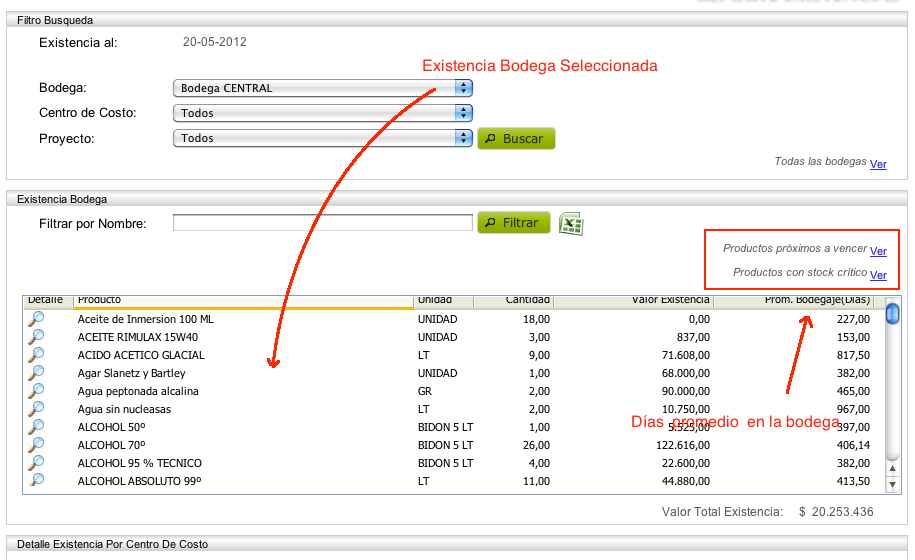Sort by the Cantidad column header
The width and height of the screenshot is (915, 560).
pyautogui.click(x=514, y=300)
